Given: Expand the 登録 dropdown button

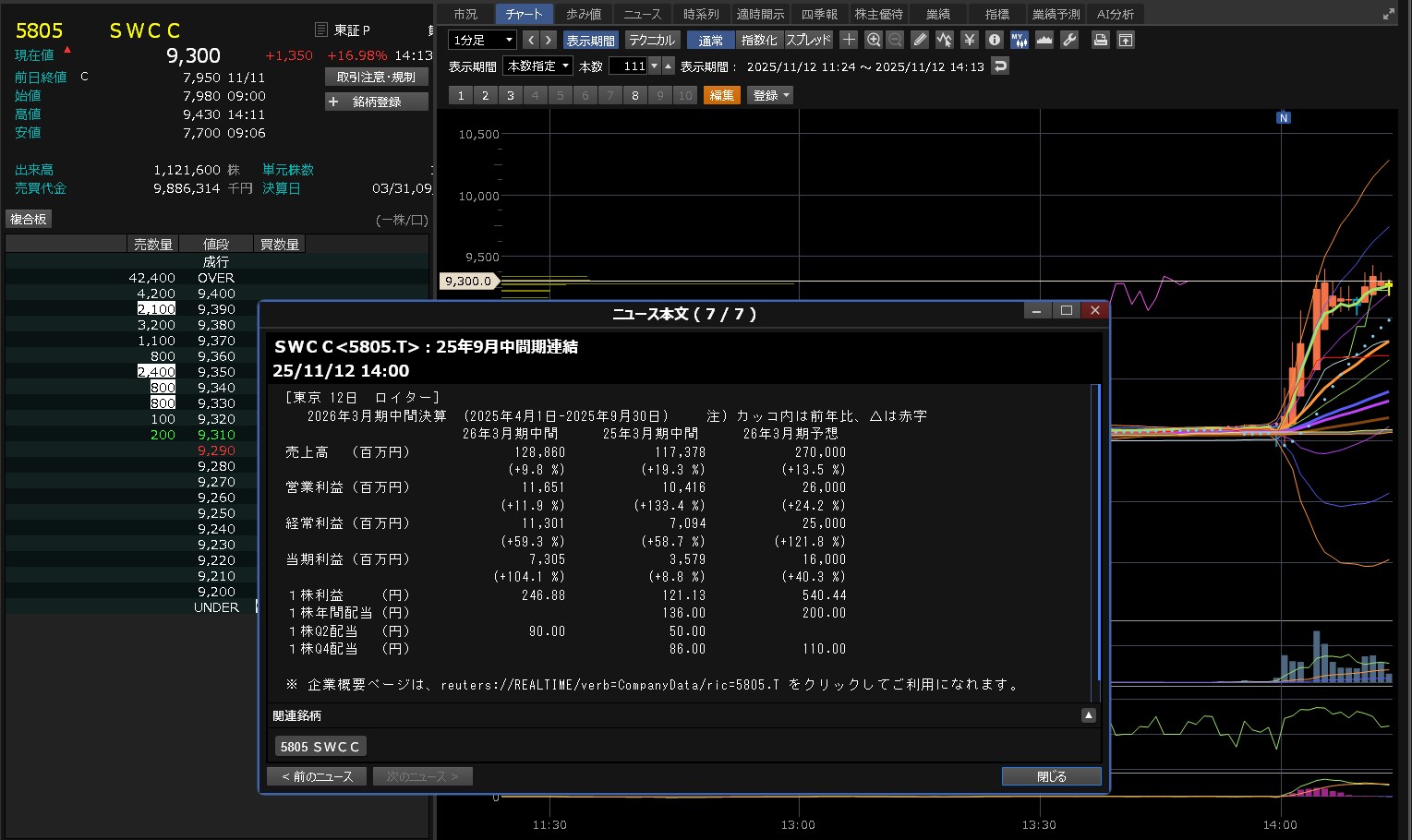Looking at the screenshot, I should tap(771, 95).
